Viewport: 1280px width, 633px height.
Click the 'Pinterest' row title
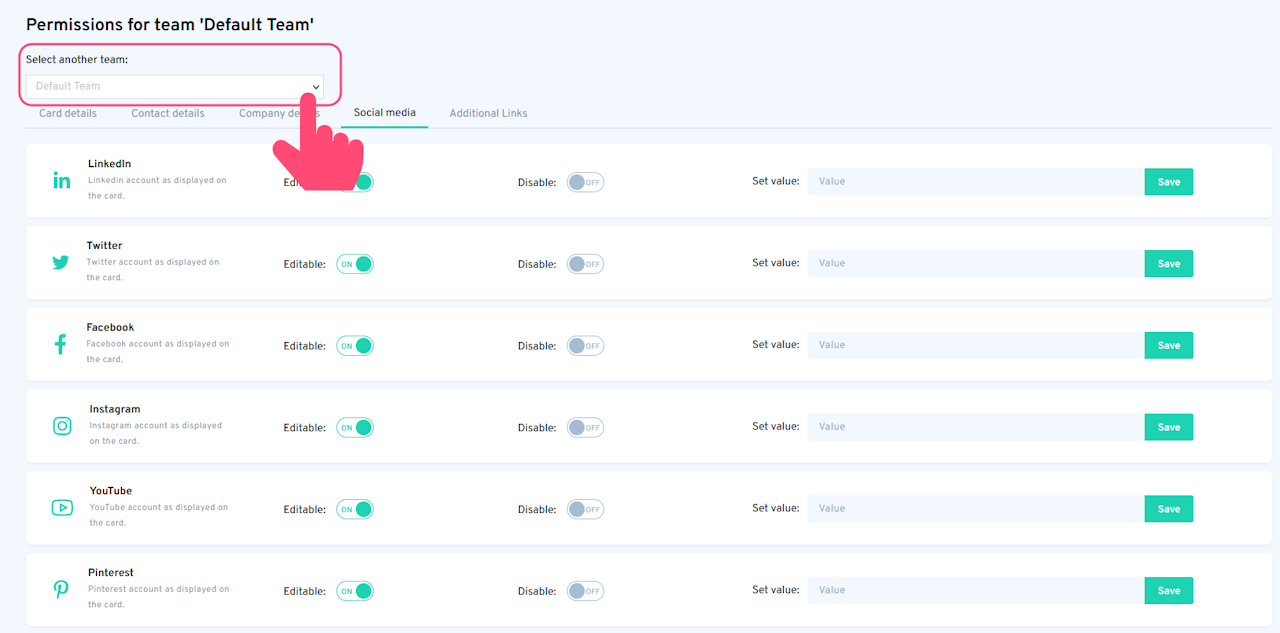tap(111, 573)
